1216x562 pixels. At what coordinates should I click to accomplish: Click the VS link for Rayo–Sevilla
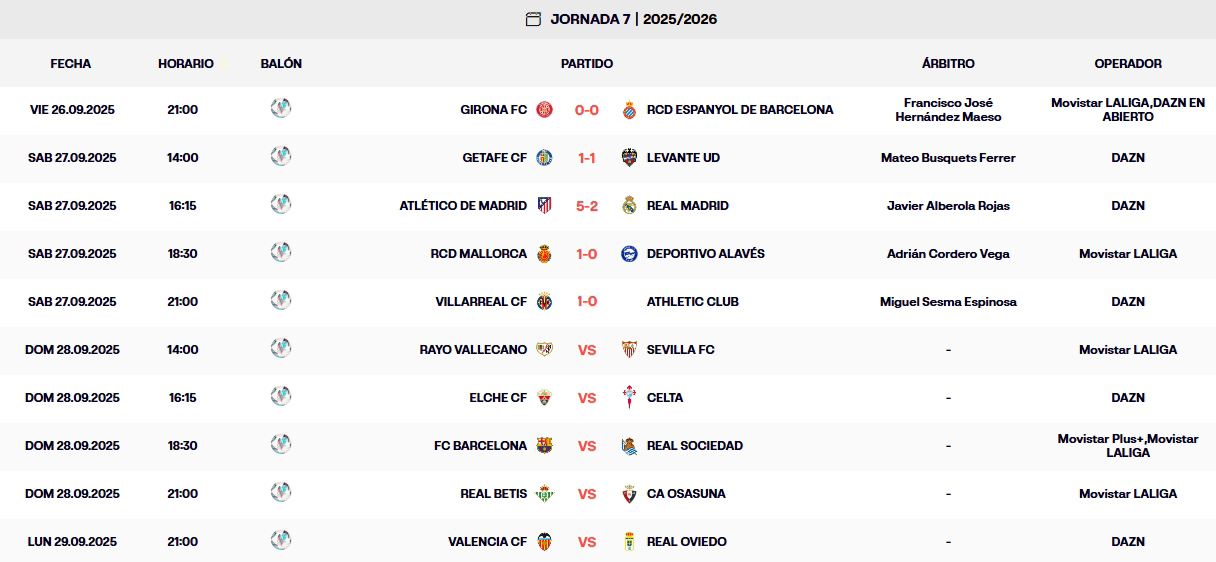587,350
